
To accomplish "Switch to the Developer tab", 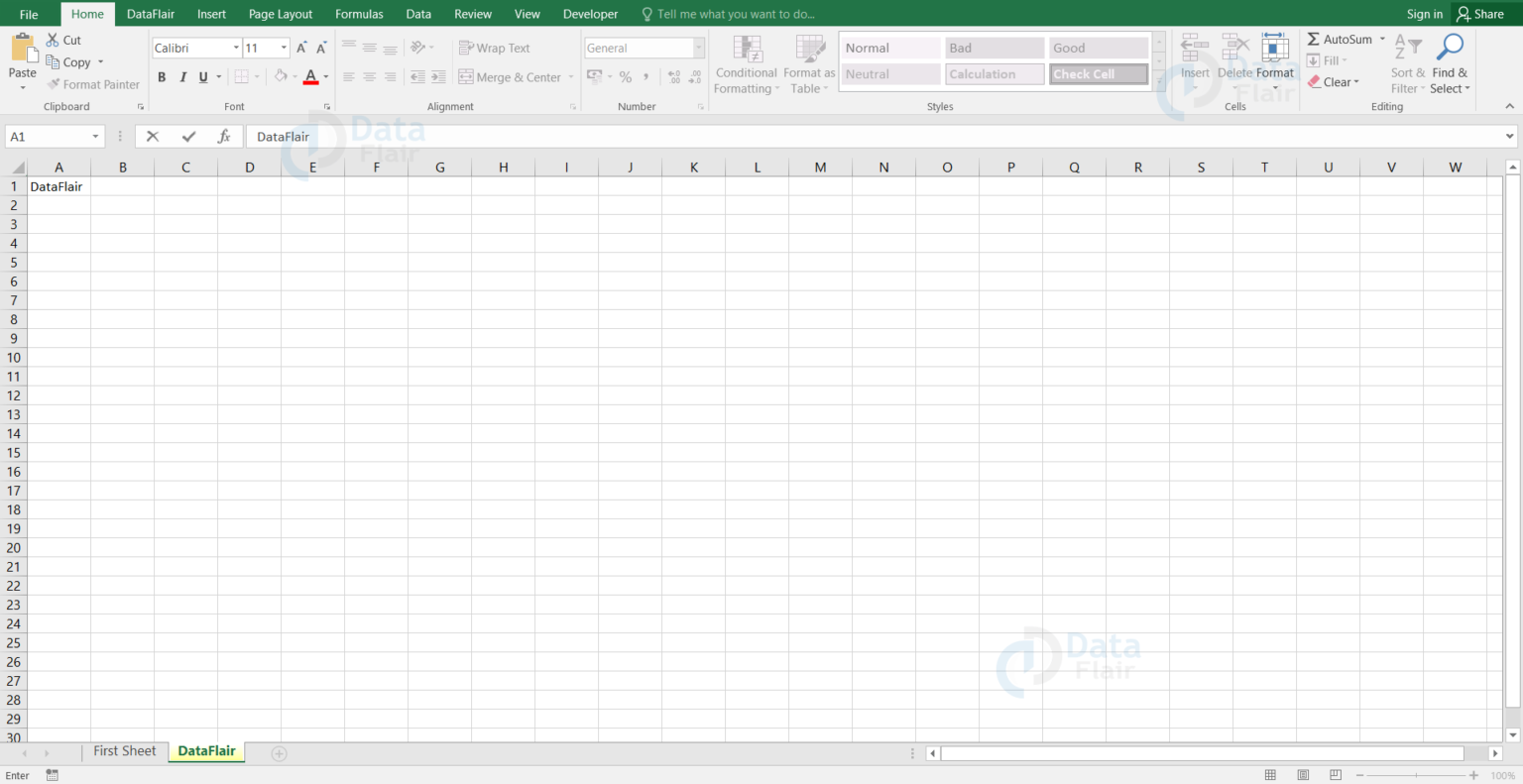I will pos(590,14).
